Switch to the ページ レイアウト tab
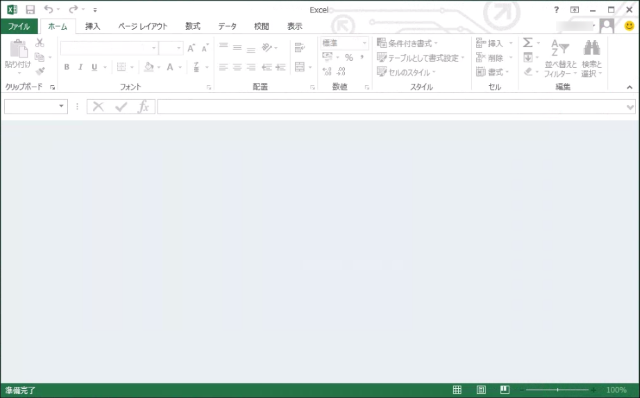Viewport: 640px width, 398px height. coord(143,27)
